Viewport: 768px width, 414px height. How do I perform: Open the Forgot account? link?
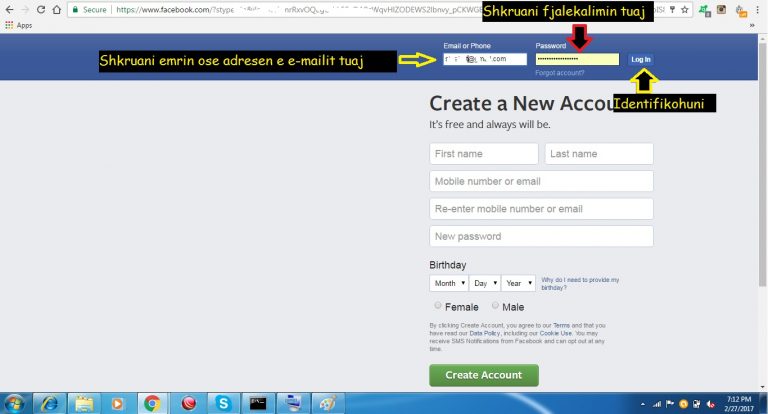click(559, 73)
